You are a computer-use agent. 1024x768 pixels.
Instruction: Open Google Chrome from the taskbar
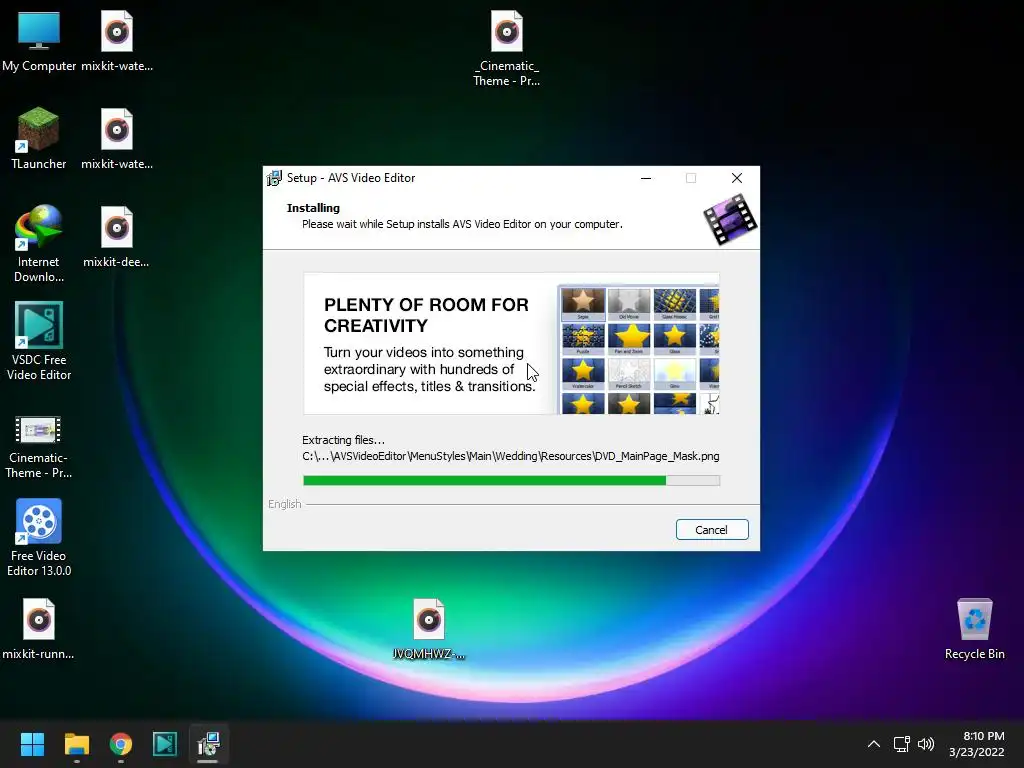(x=121, y=744)
